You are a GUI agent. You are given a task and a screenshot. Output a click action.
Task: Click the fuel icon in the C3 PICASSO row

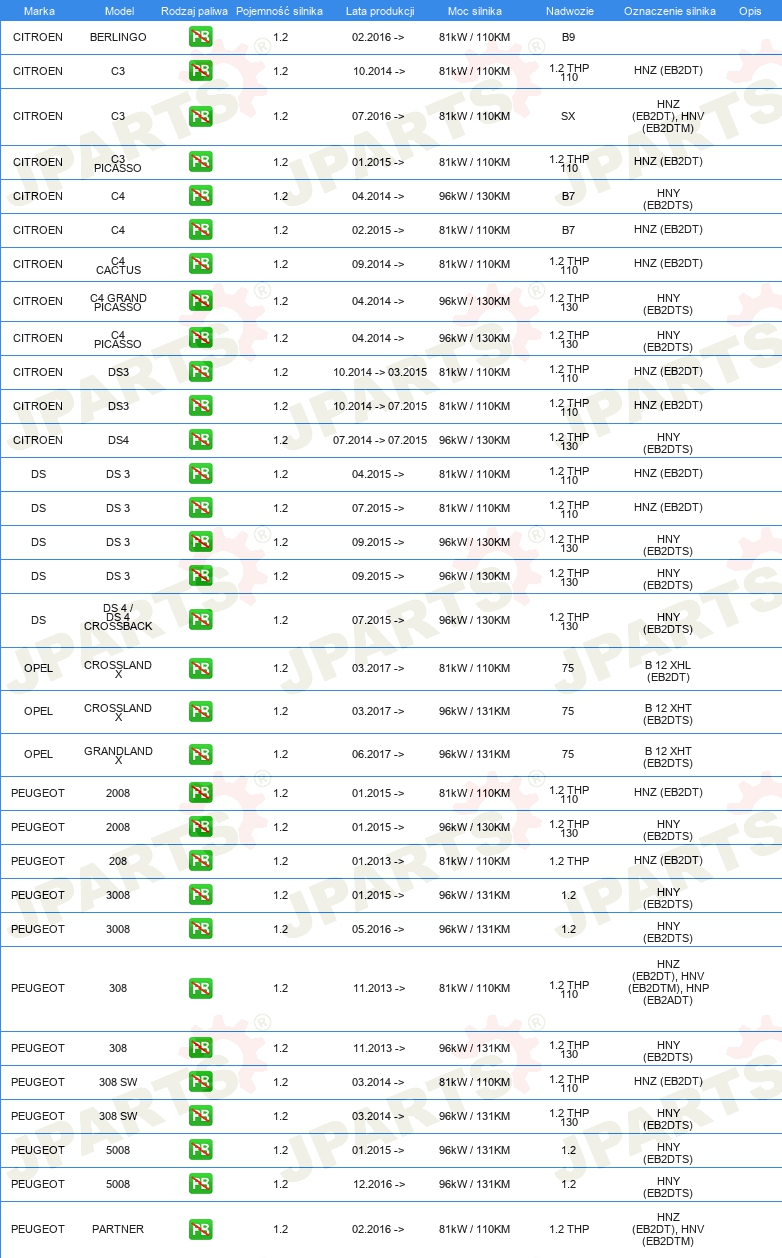click(x=200, y=163)
